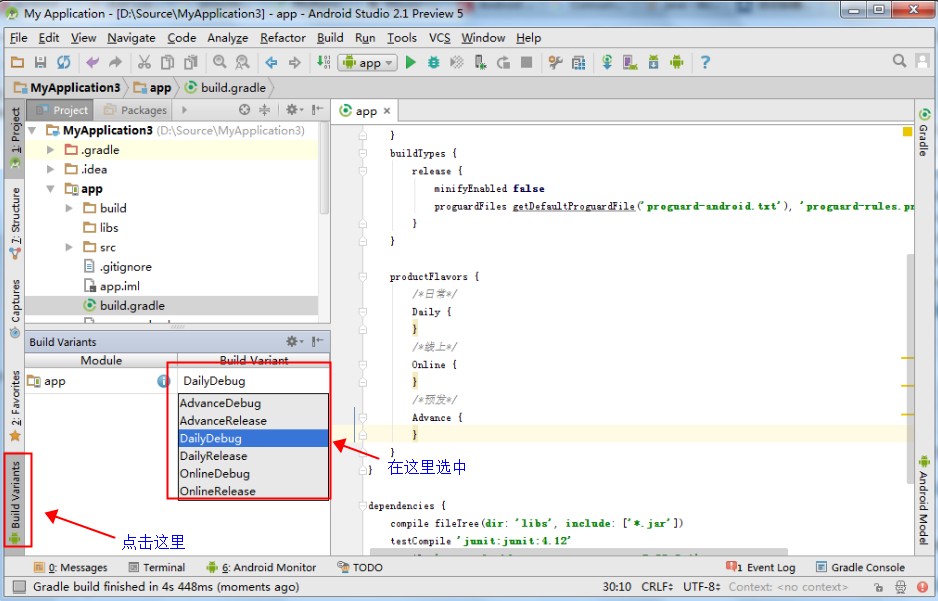Collapse the MyApplication3 root node
938x601 pixels.
[32, 130]
